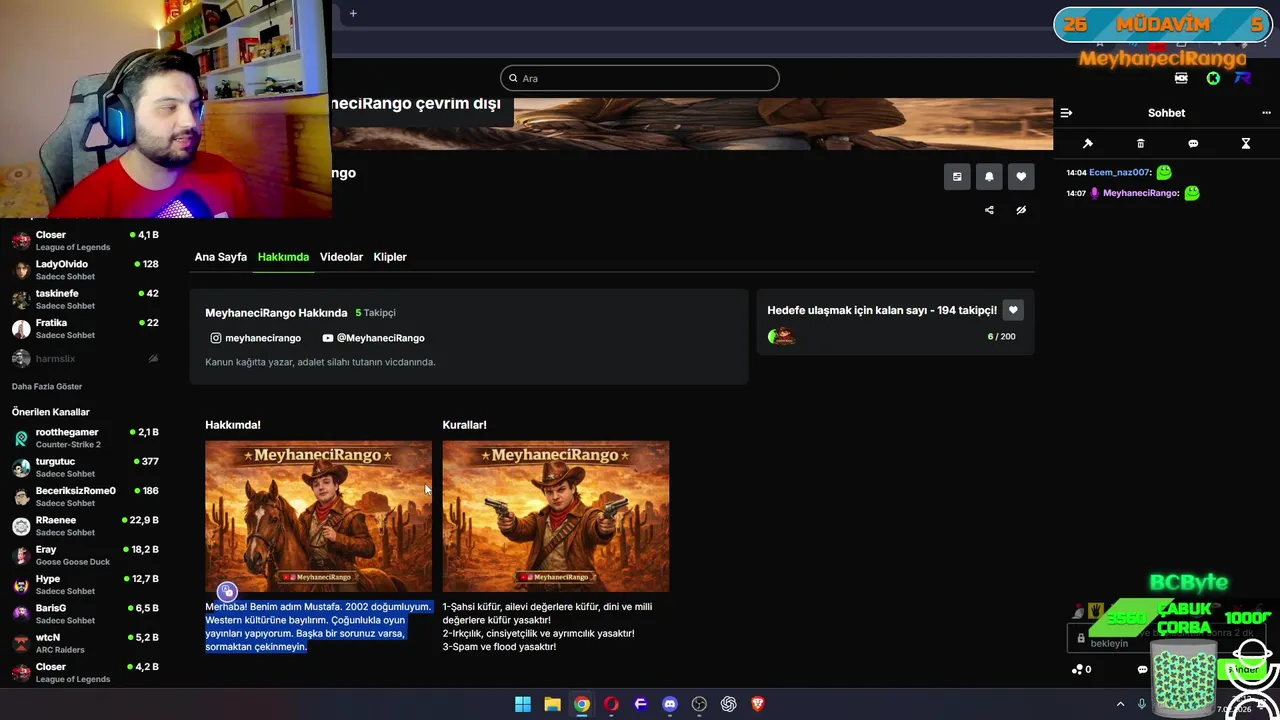Viewport: 1280px width, 720px height.
Task: Click the heart follow button on channel header
Action: (1021, 177)
